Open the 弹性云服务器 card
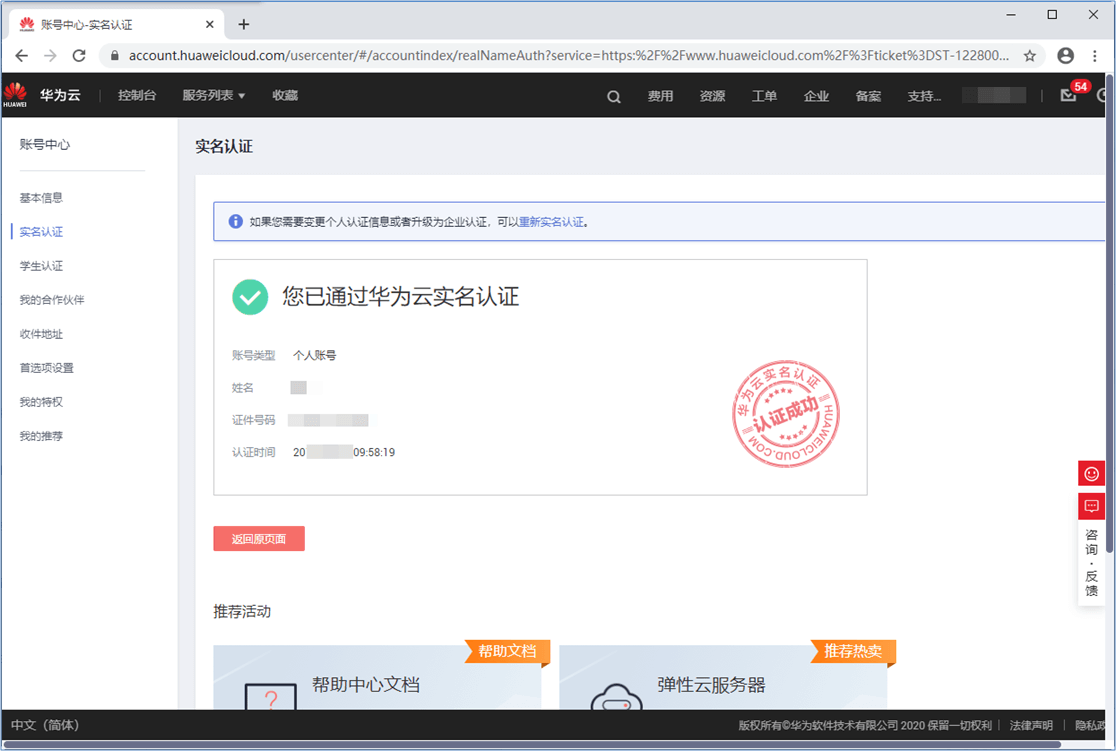Viewport: 1116px width, 751px height. click(x=723, y=677)
